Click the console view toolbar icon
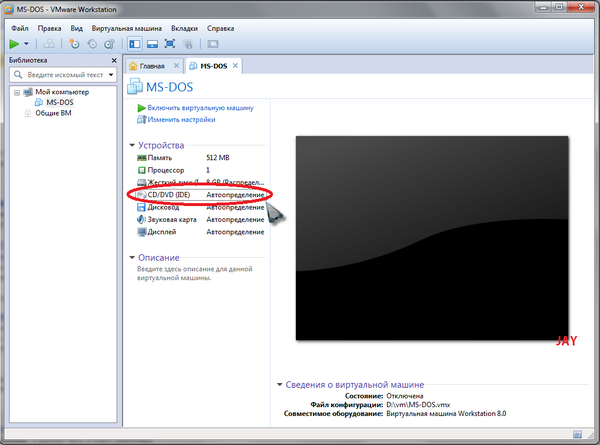Screen dimensions: 600x445 click(x=213, y=44)
